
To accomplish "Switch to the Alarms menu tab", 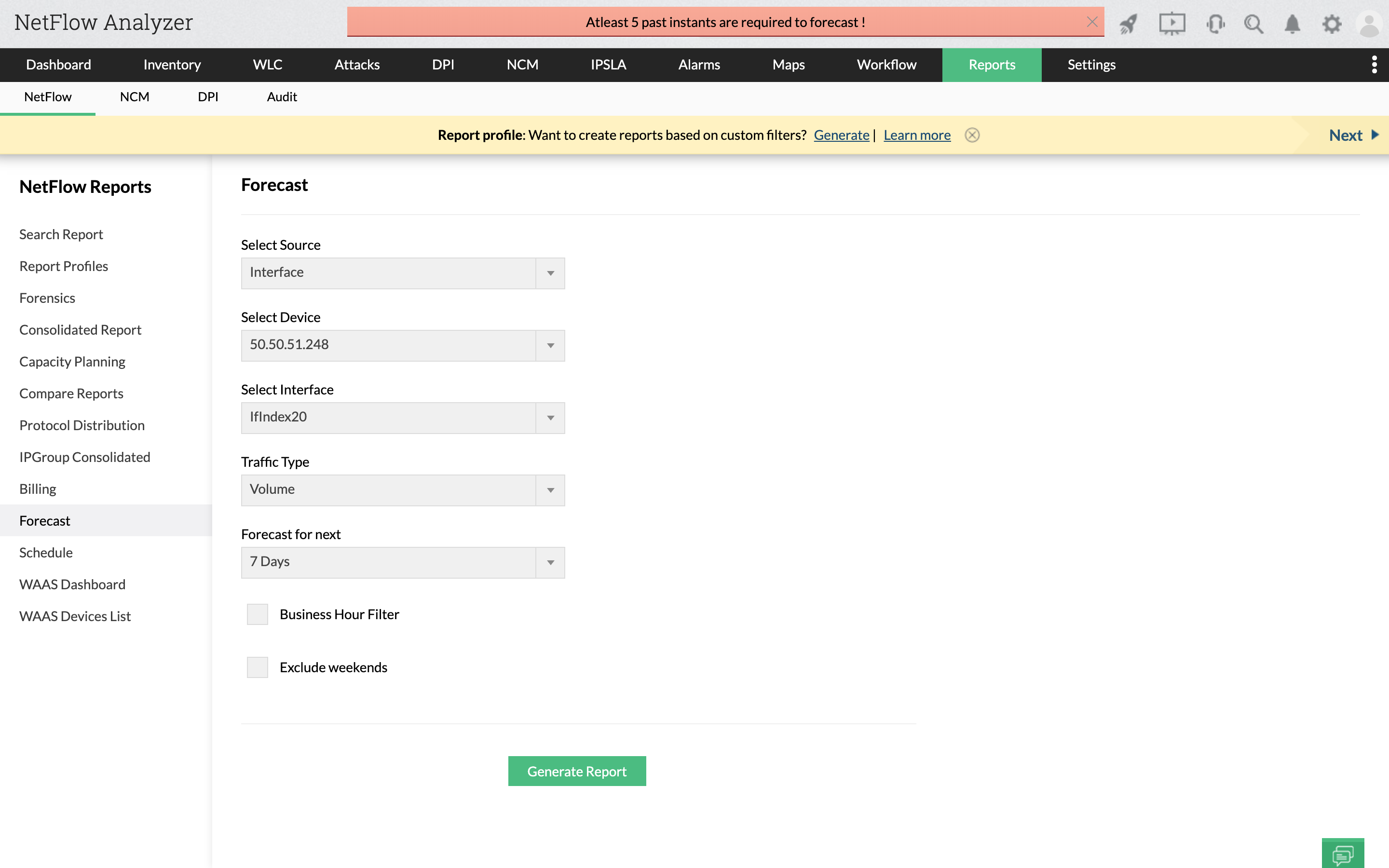I will coord(698,65).
